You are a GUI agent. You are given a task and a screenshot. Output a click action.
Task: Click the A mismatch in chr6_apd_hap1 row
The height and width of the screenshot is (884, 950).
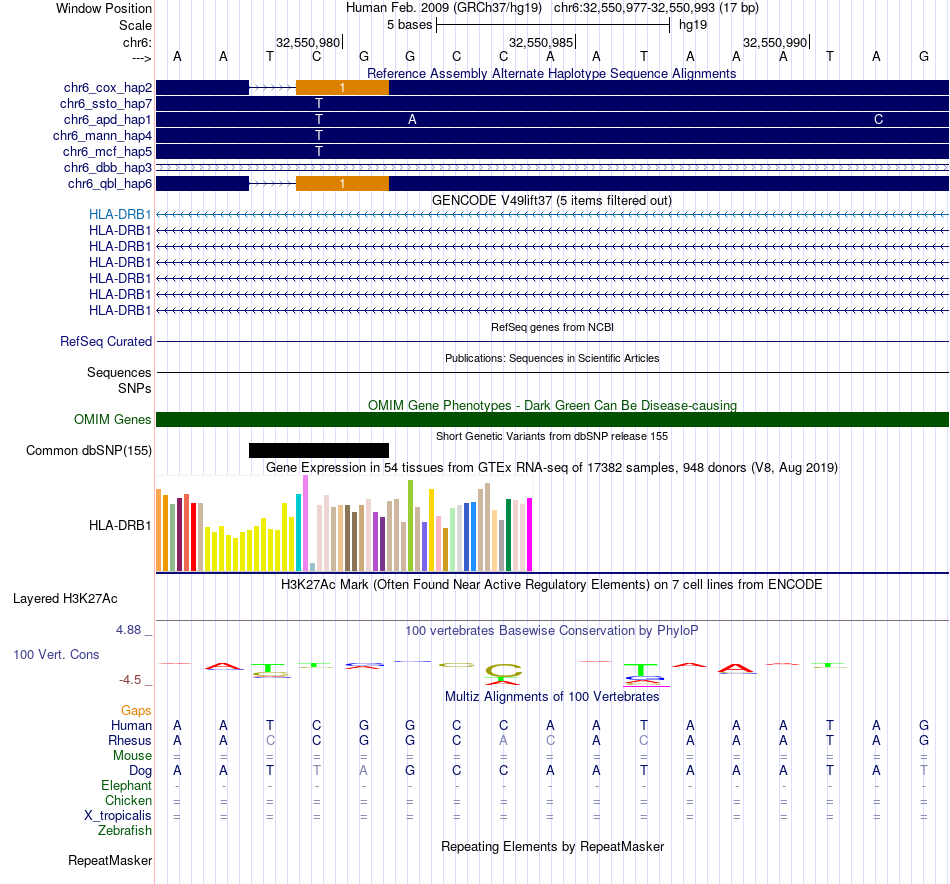[x=412, y=119]
